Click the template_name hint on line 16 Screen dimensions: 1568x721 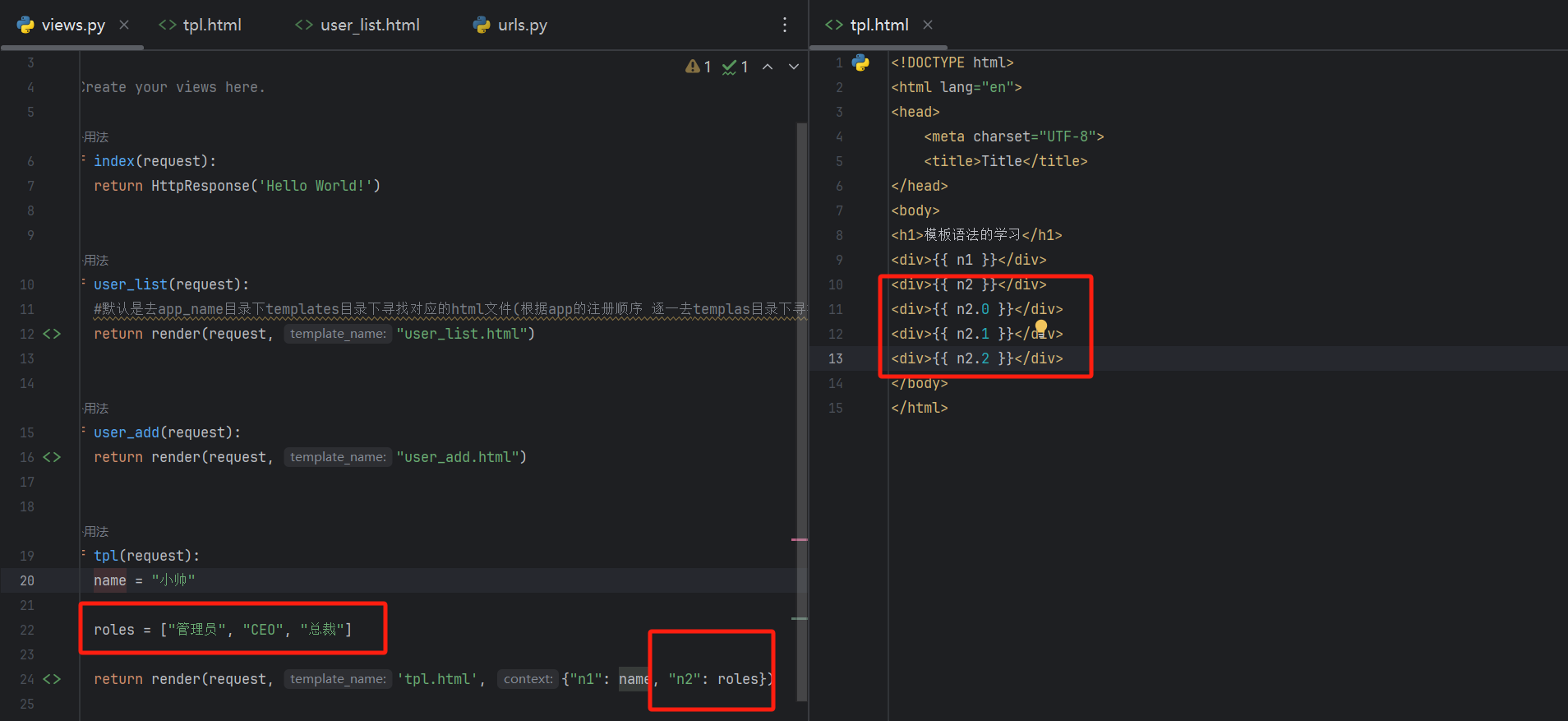click(338, 457)
